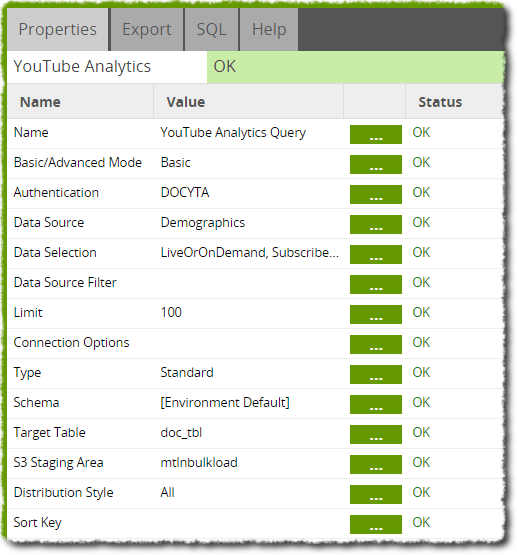Select the 'Standard' type value
Screen dimensions: 517x555
[x=187, y=372]
